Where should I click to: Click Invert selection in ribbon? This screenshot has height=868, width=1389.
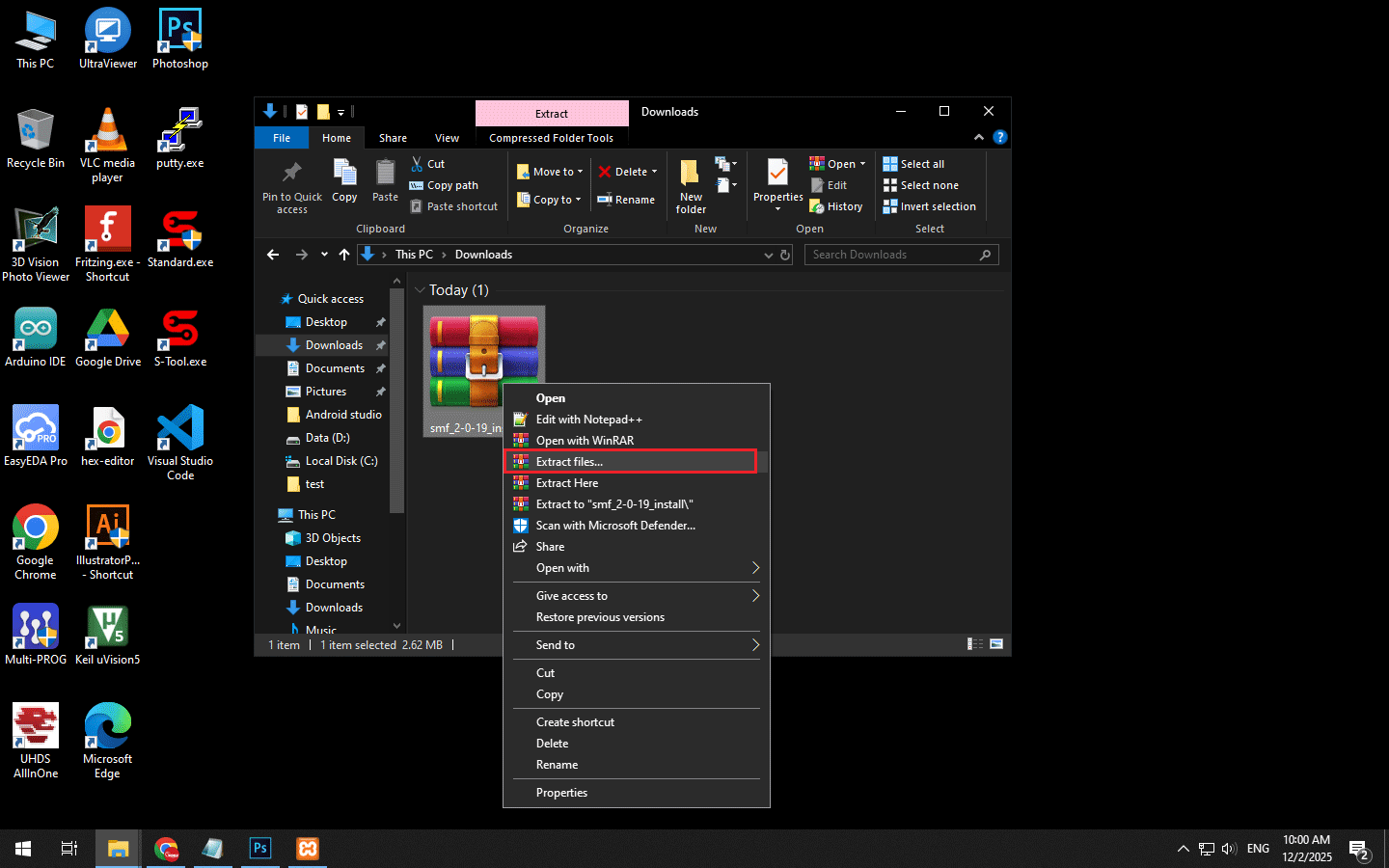click(929, 206)
